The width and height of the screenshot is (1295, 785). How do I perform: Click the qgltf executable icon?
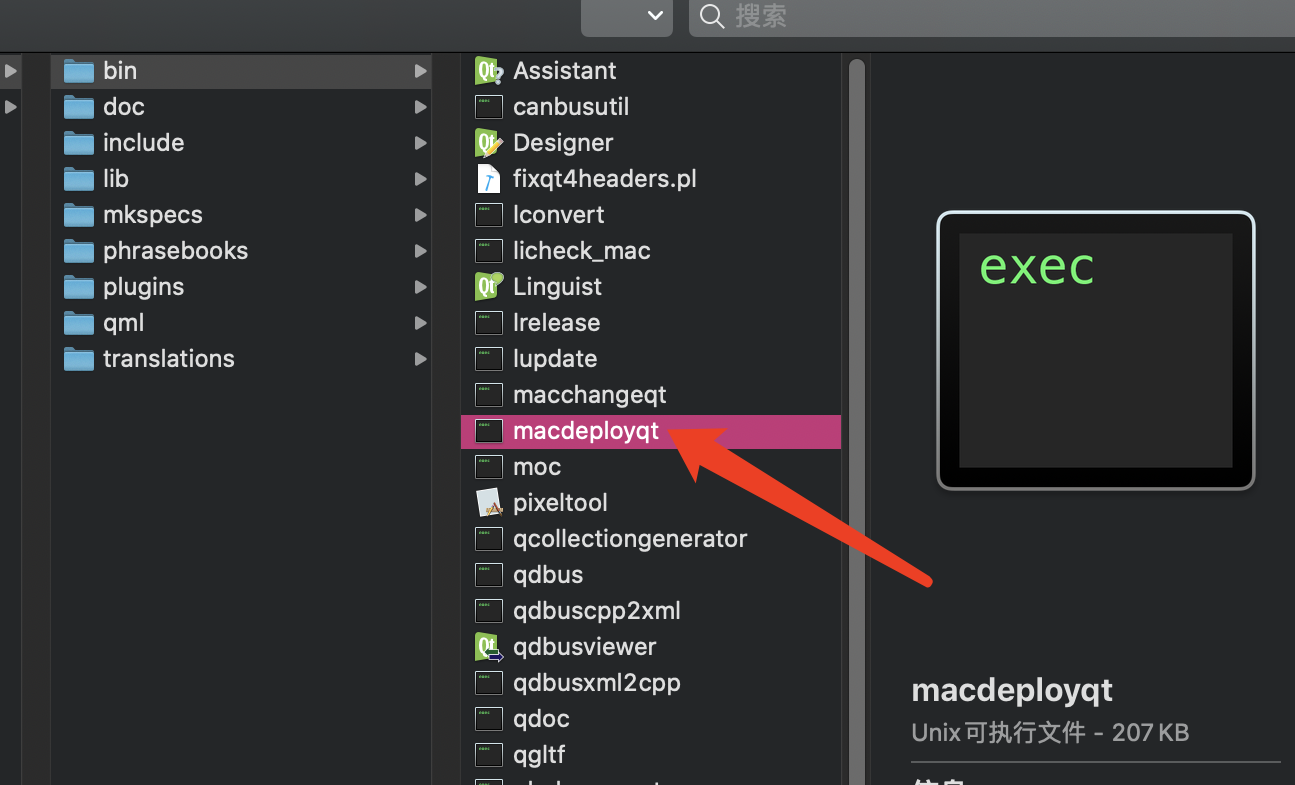click(x=488, y=755)
